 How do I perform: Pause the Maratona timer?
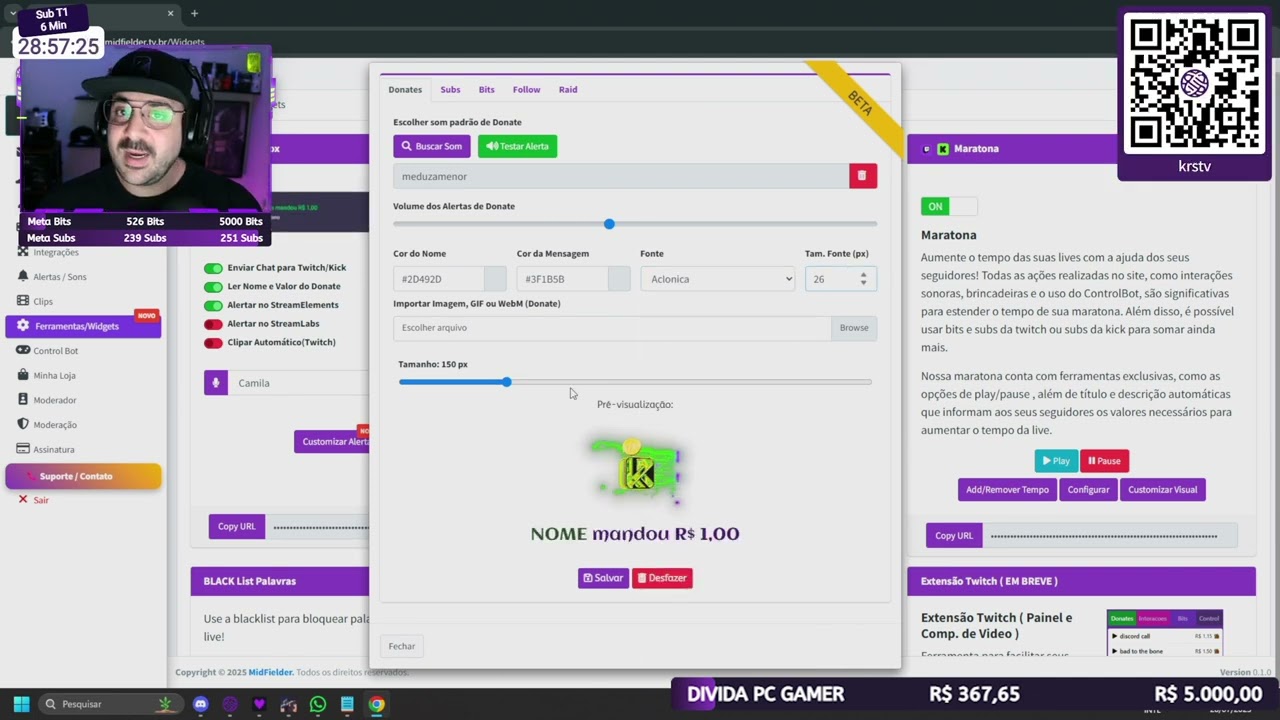tap(1104, 461)
